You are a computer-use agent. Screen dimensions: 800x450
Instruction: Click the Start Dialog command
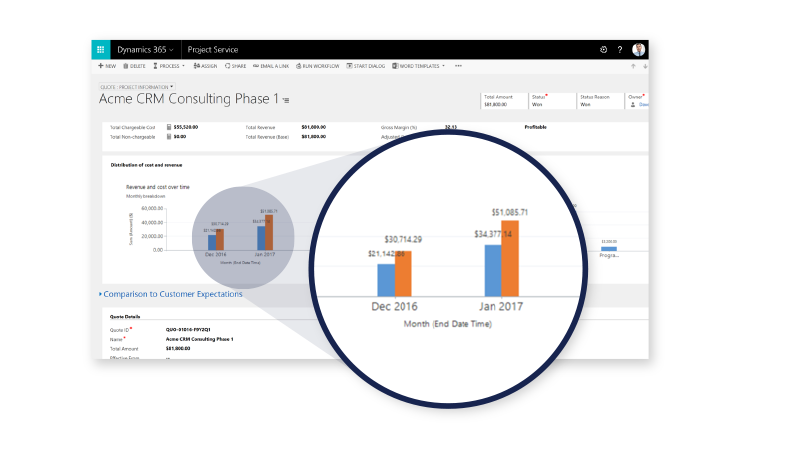364,66
